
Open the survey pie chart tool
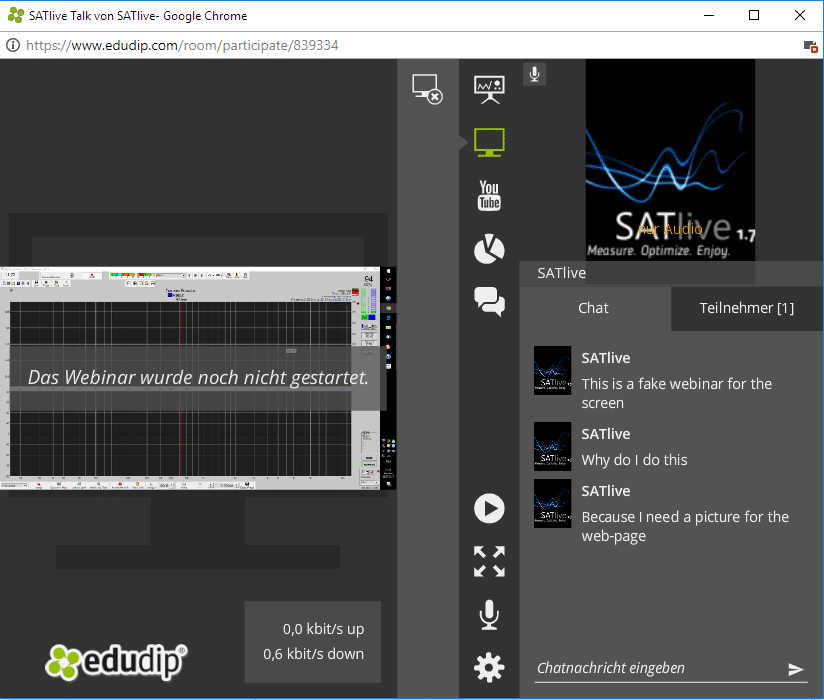tap(489, 249)
